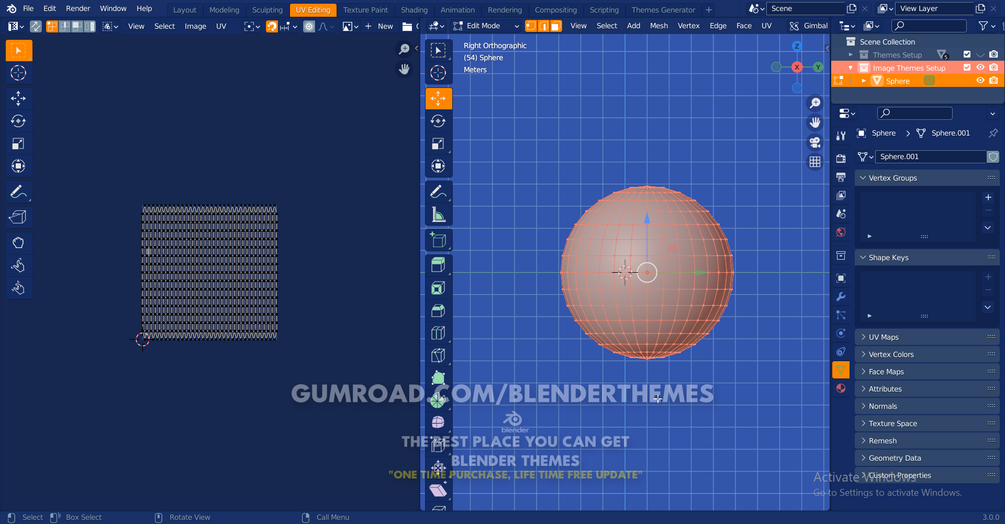
Task: Enable face select mode in 3D viewport header
Action: click(556, 26)
